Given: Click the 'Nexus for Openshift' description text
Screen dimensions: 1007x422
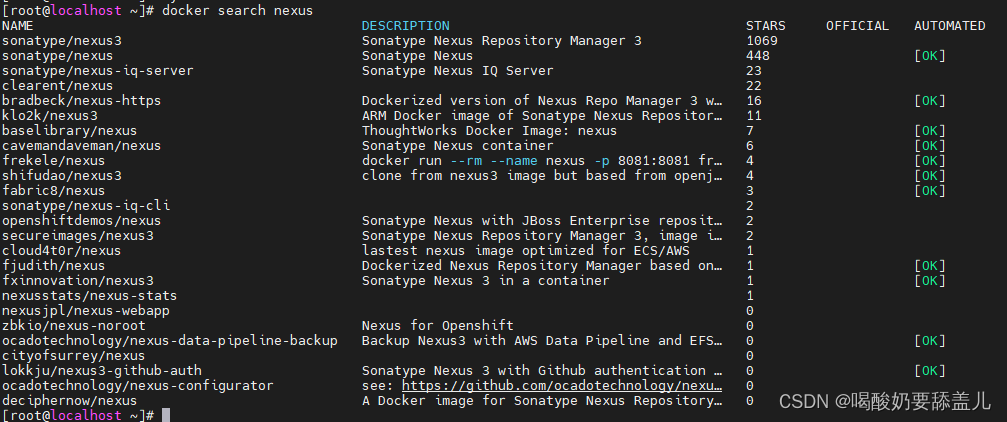Looking at the screenshot, I should pyautogui.click(x=437, y=325).
